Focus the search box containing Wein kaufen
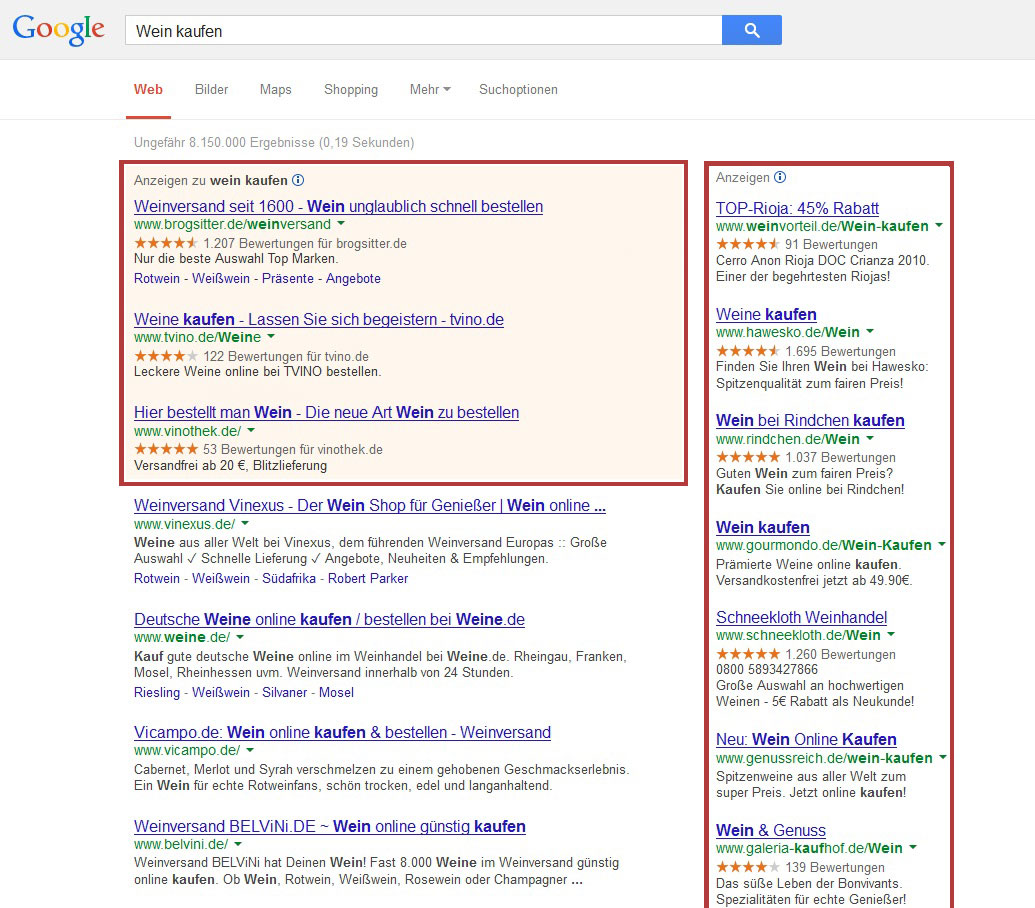1035x908 pixels. pyautogui.click(x=423, y=30)
